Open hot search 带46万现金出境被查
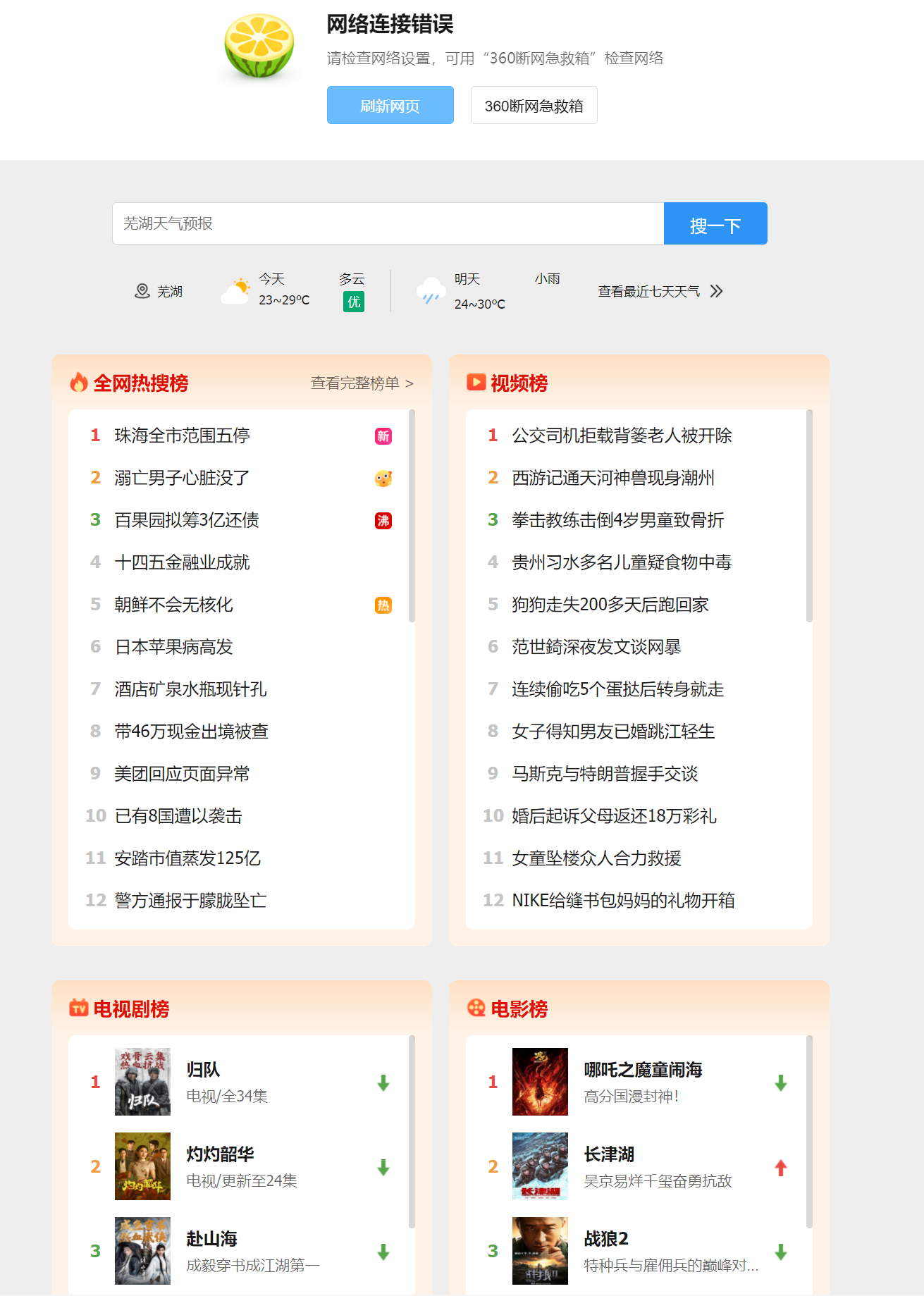 click(192, 732)
